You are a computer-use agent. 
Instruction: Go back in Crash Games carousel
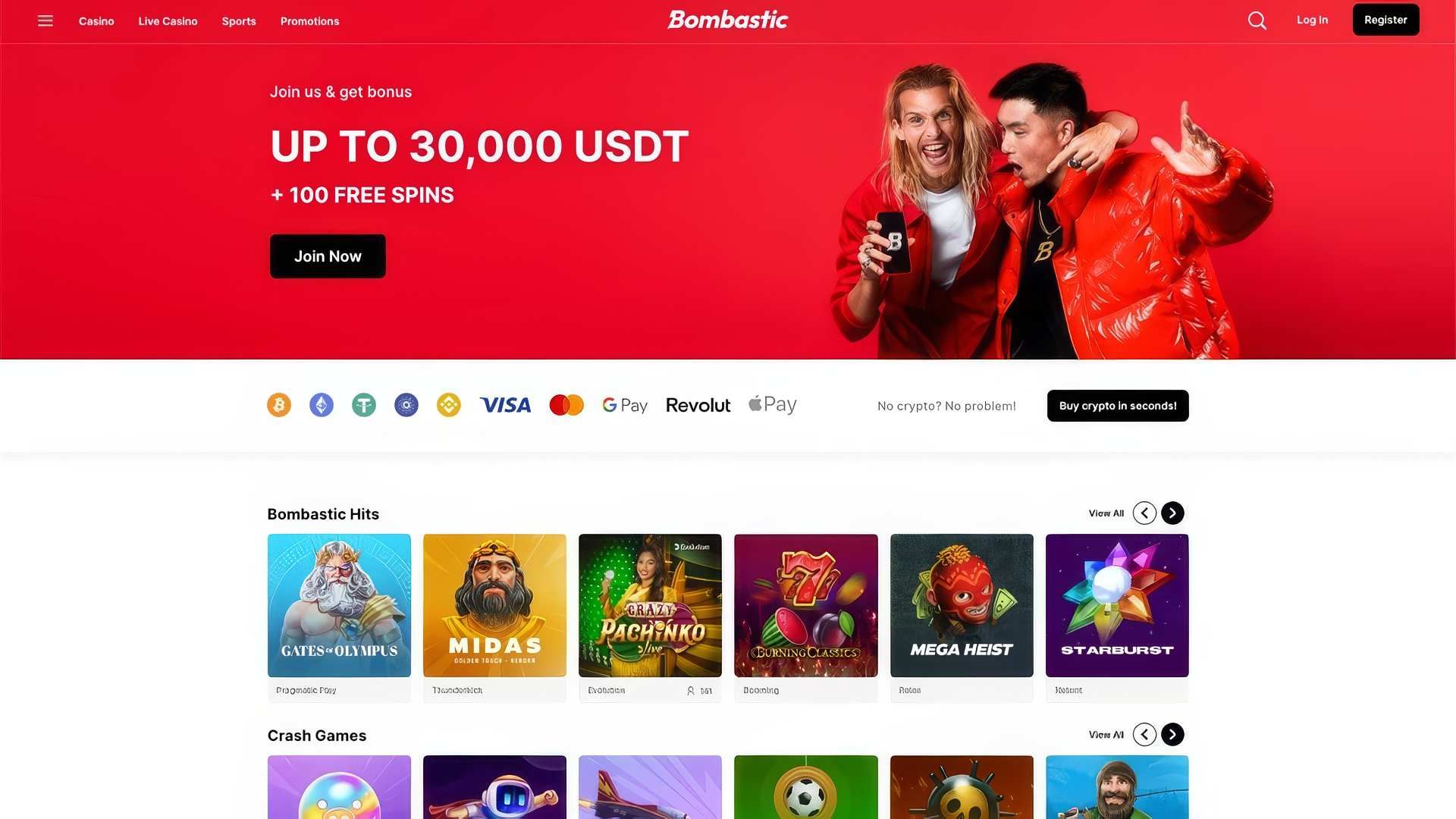click(1144, 735)
